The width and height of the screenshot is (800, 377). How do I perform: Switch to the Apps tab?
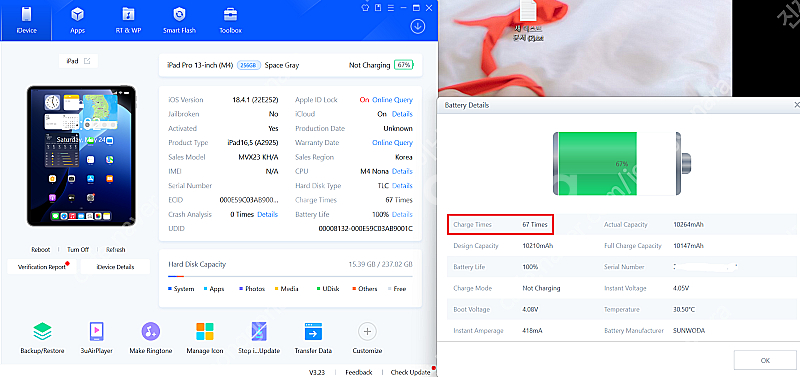coord(78,20)
